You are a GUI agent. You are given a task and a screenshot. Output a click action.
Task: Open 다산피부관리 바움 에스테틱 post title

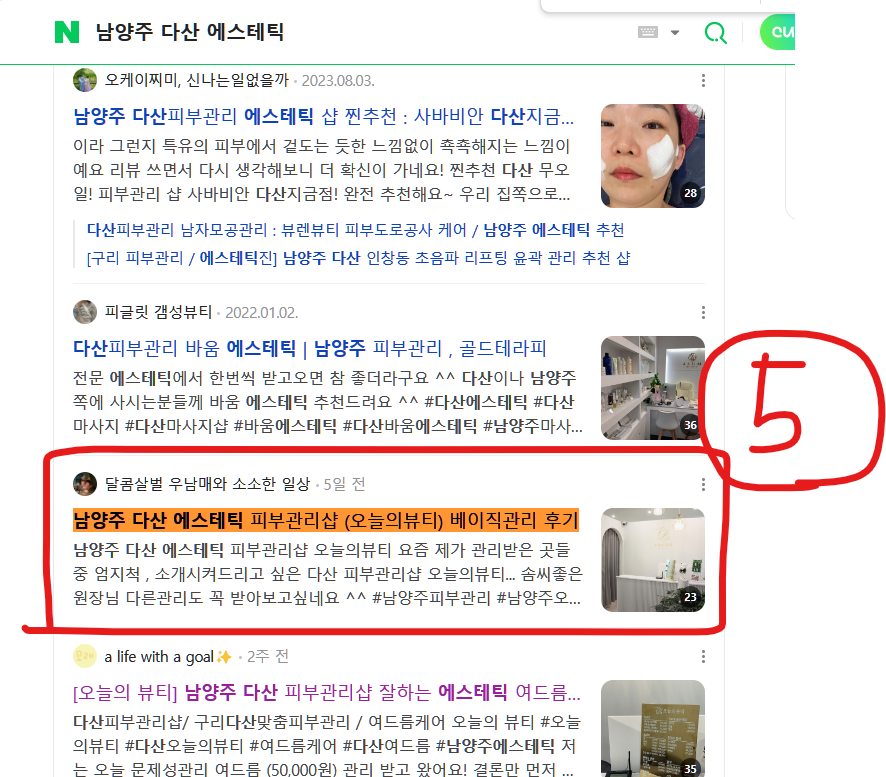[x=310, y=349]
